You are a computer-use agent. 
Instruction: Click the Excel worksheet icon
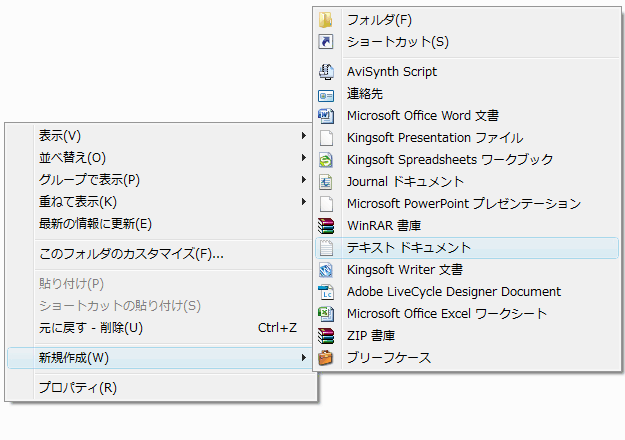point(326,314)
